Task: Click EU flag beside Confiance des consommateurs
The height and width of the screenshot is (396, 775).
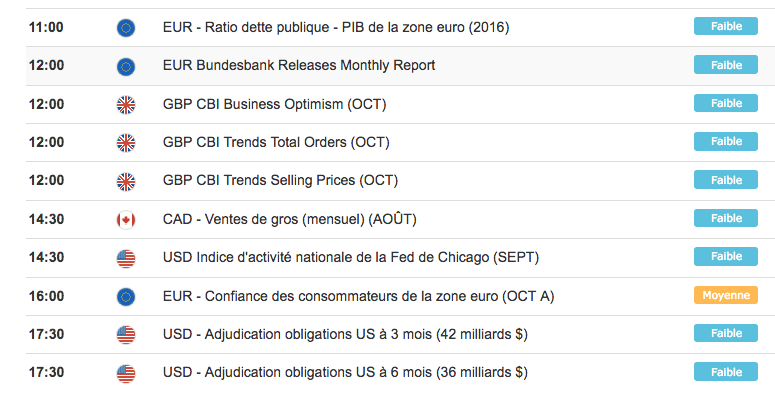Action: coord(126,297)
